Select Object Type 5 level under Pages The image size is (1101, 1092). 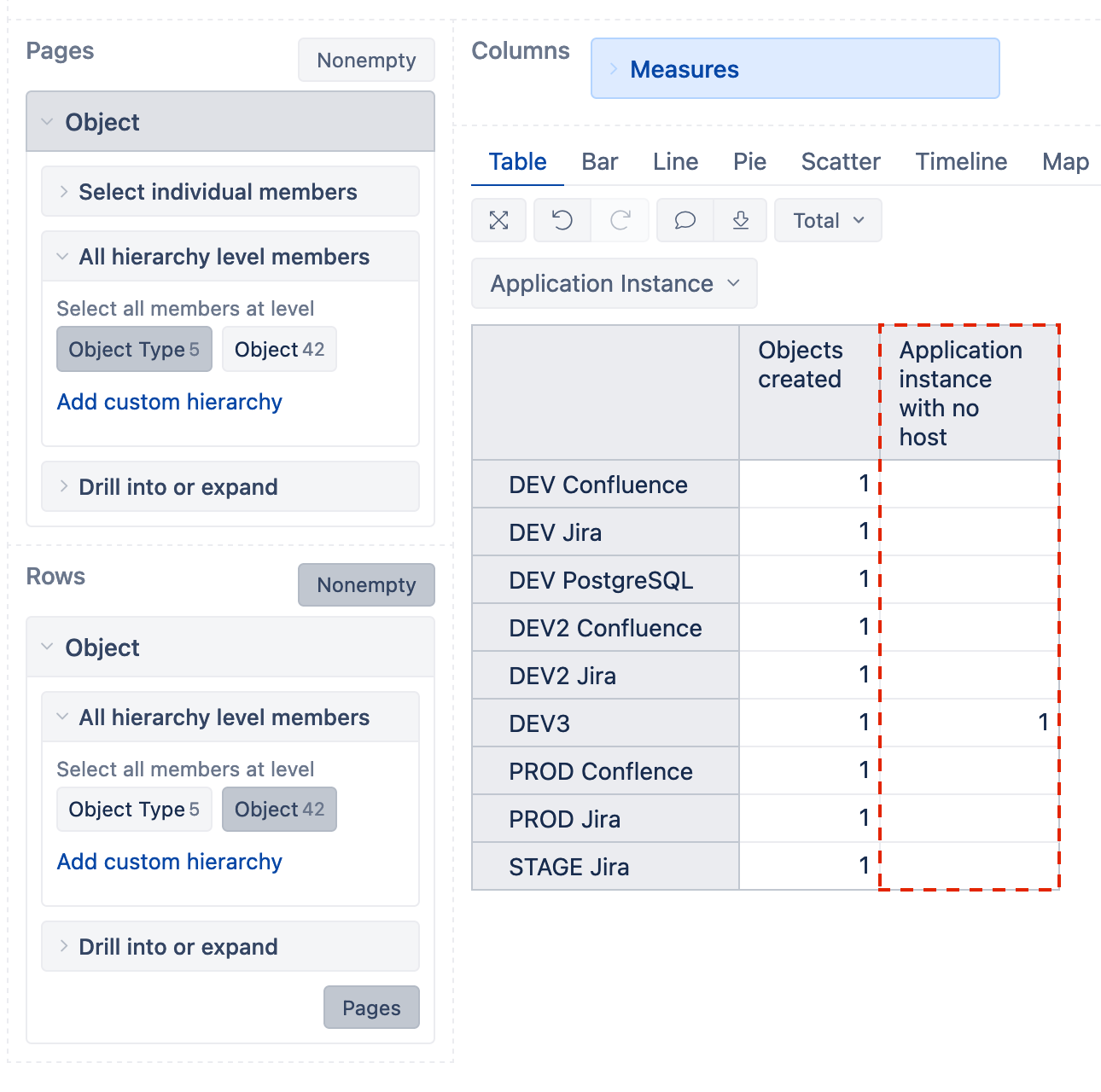[x=134, y=349]
